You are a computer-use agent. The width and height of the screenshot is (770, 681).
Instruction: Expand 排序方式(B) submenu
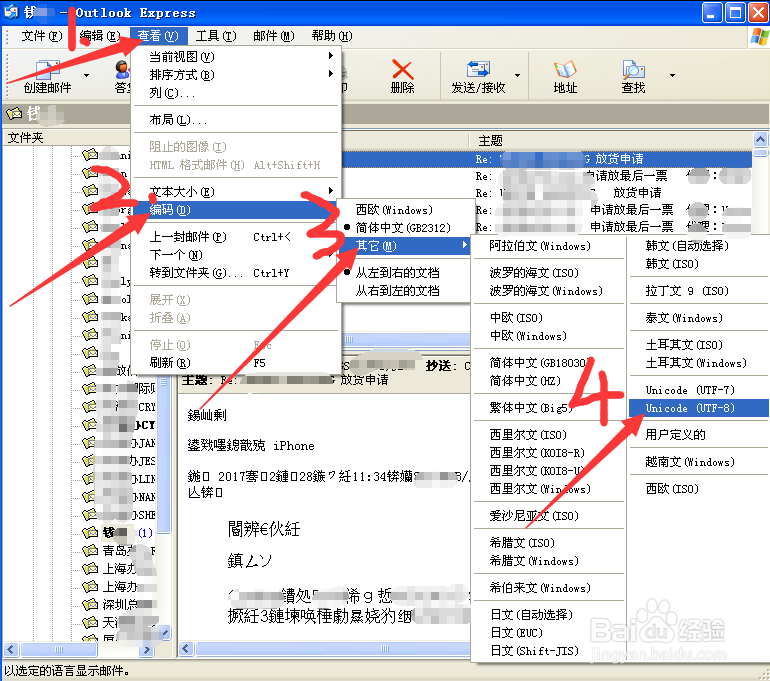coord(236,75)
